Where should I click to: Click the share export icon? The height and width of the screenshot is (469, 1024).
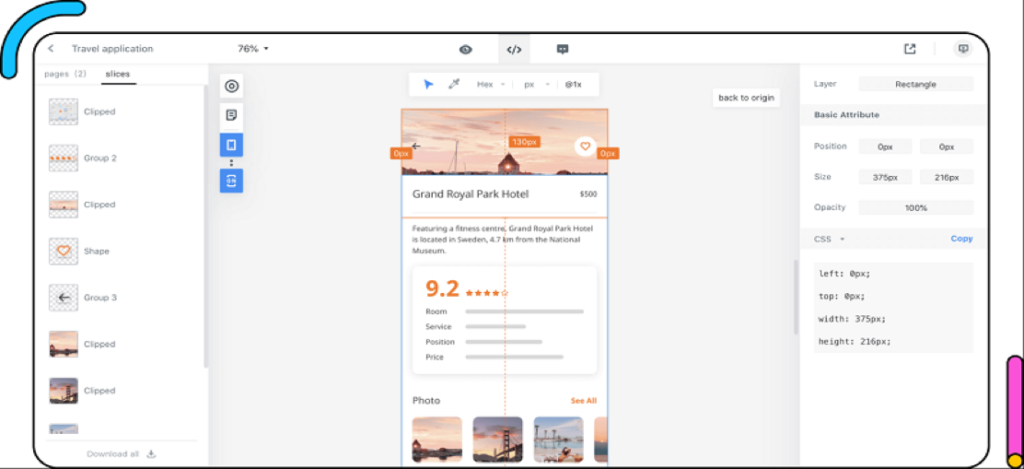pyautogui.click(x=909, y=49)
